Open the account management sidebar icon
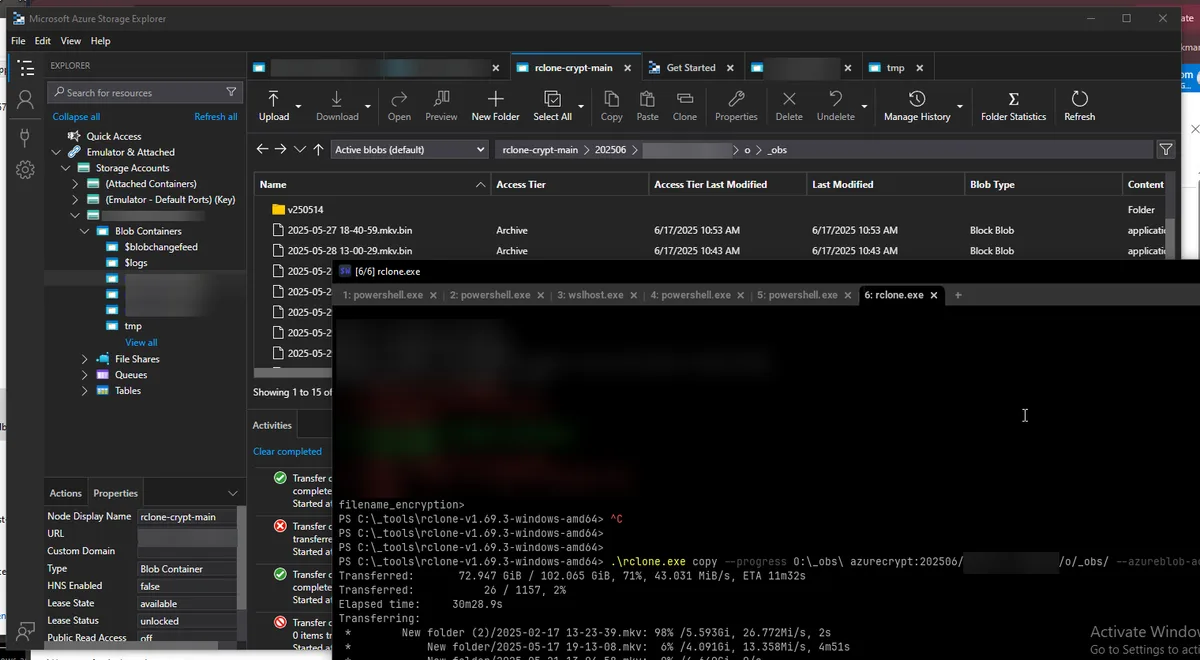The height and width of the screenshot is (660, 1200). (26, 99)
